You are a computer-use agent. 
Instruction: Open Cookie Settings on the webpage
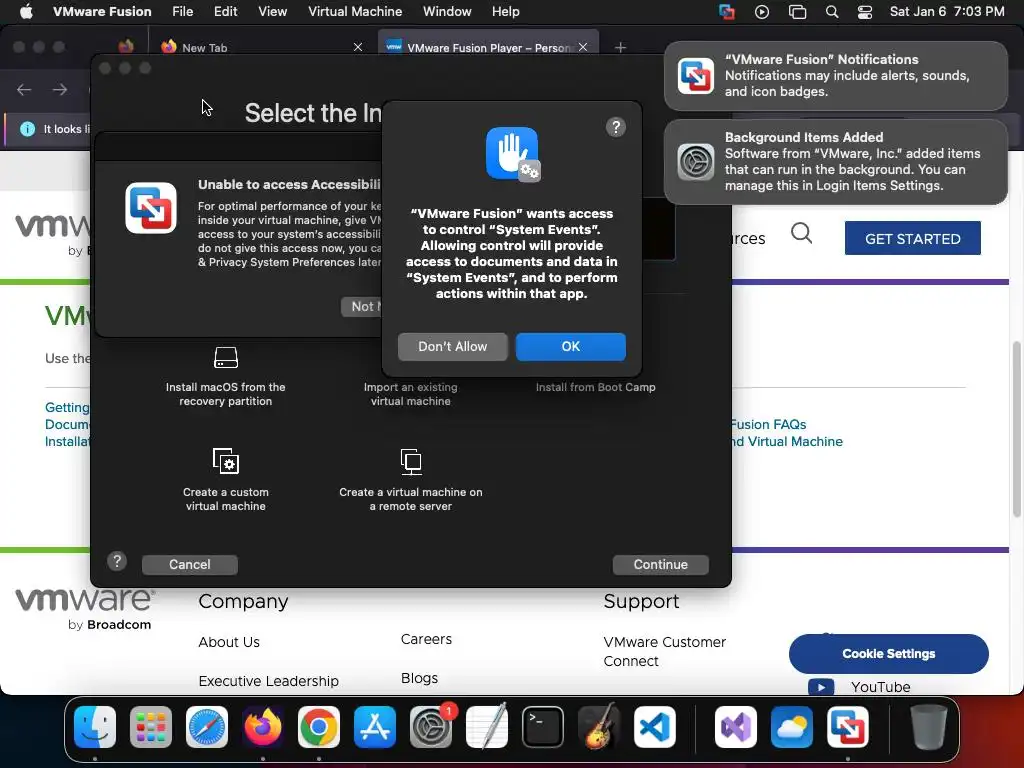click(889, 654)
